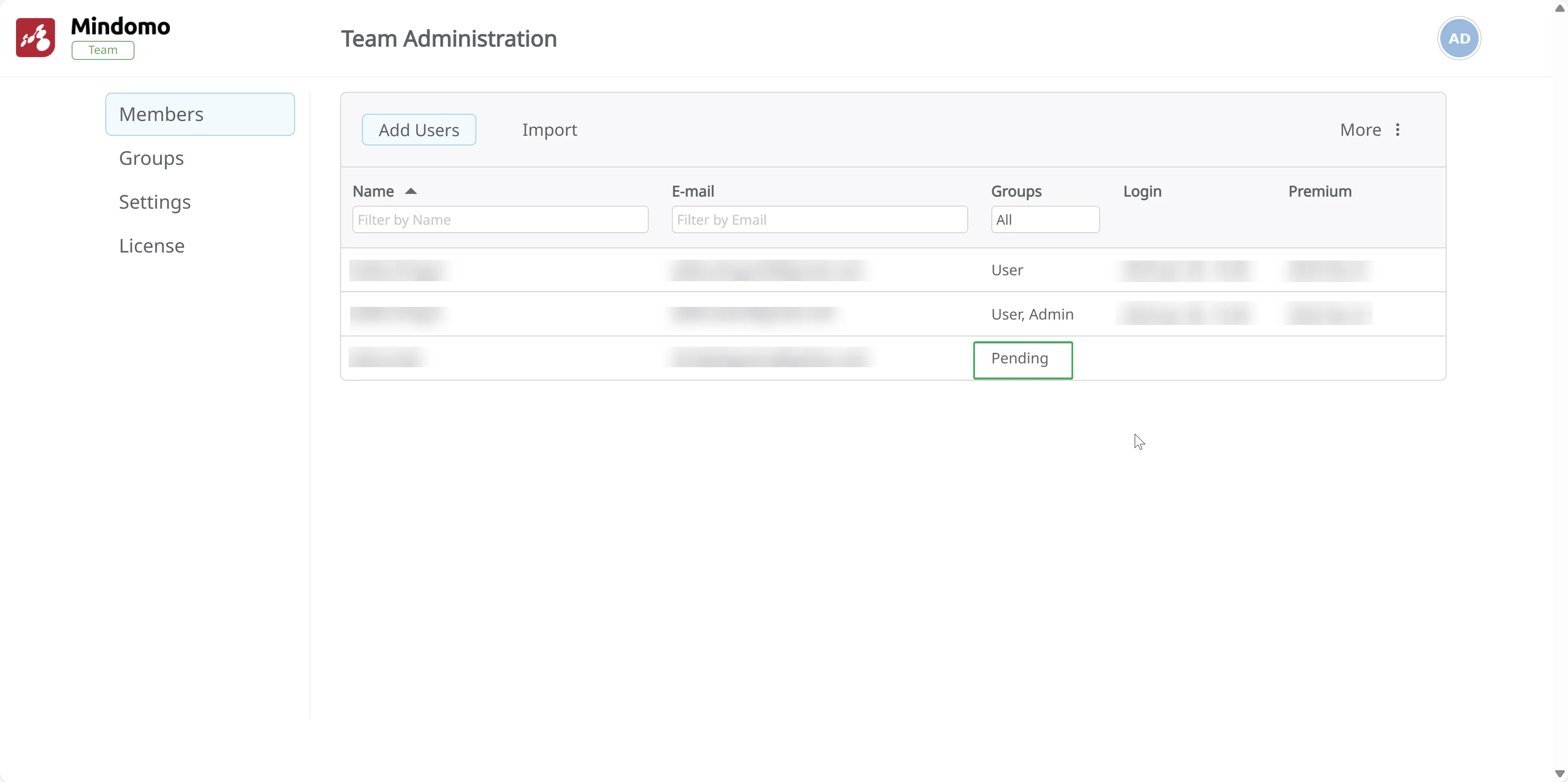Viewport: 1568px width, 782px height.
Task: Click scrollbar down arrow
Action: coord(1560,774)
